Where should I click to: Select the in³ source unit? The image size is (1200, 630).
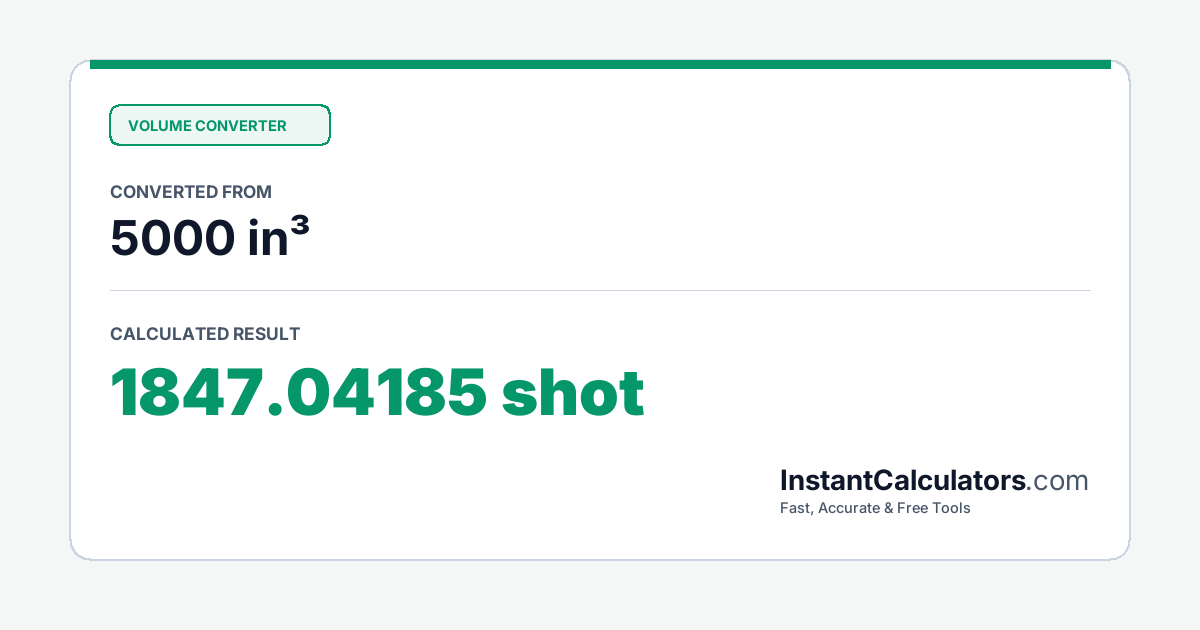pyautogui.click(x=278, y=238)
